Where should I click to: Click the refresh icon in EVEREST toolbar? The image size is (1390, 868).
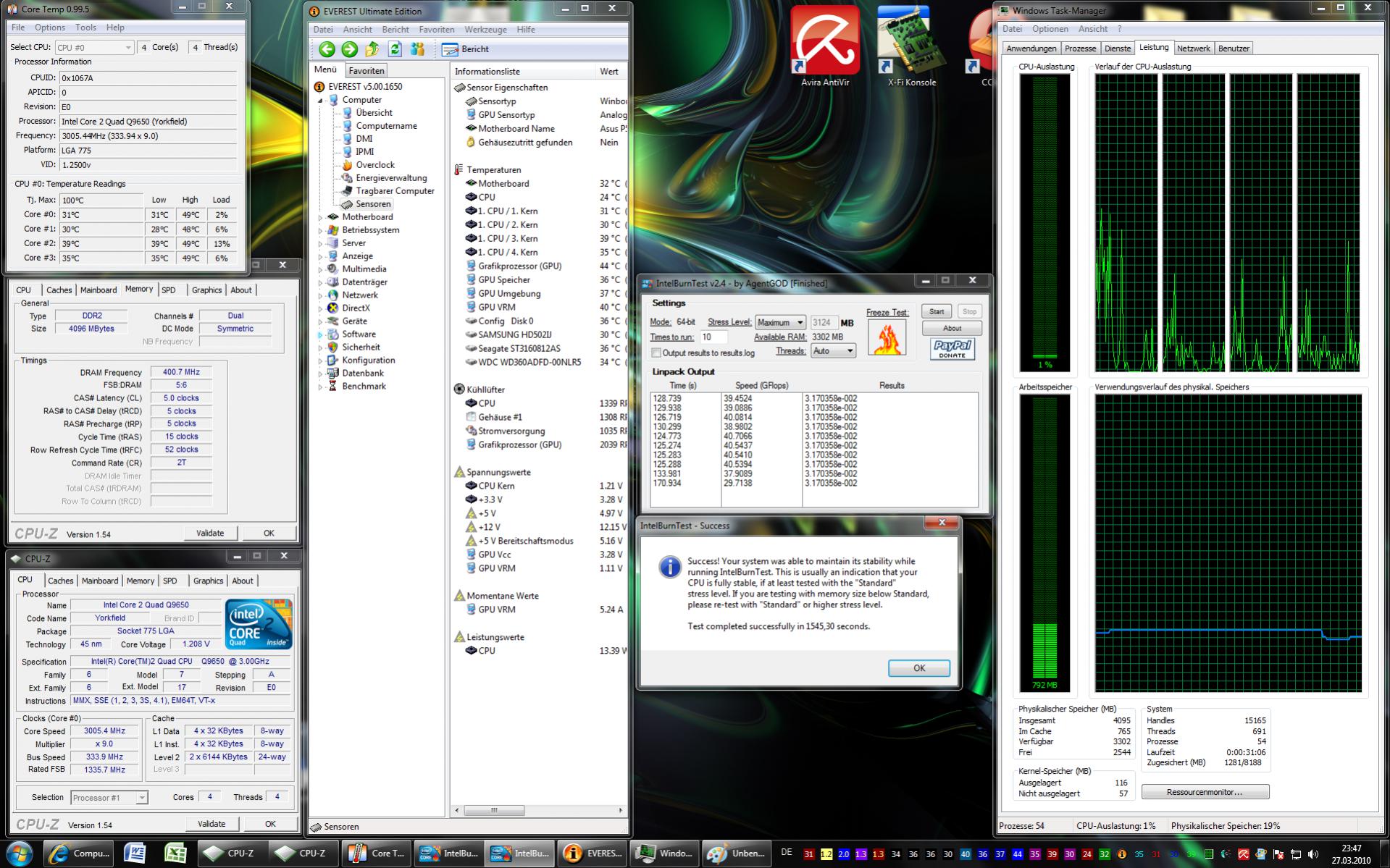395,49
